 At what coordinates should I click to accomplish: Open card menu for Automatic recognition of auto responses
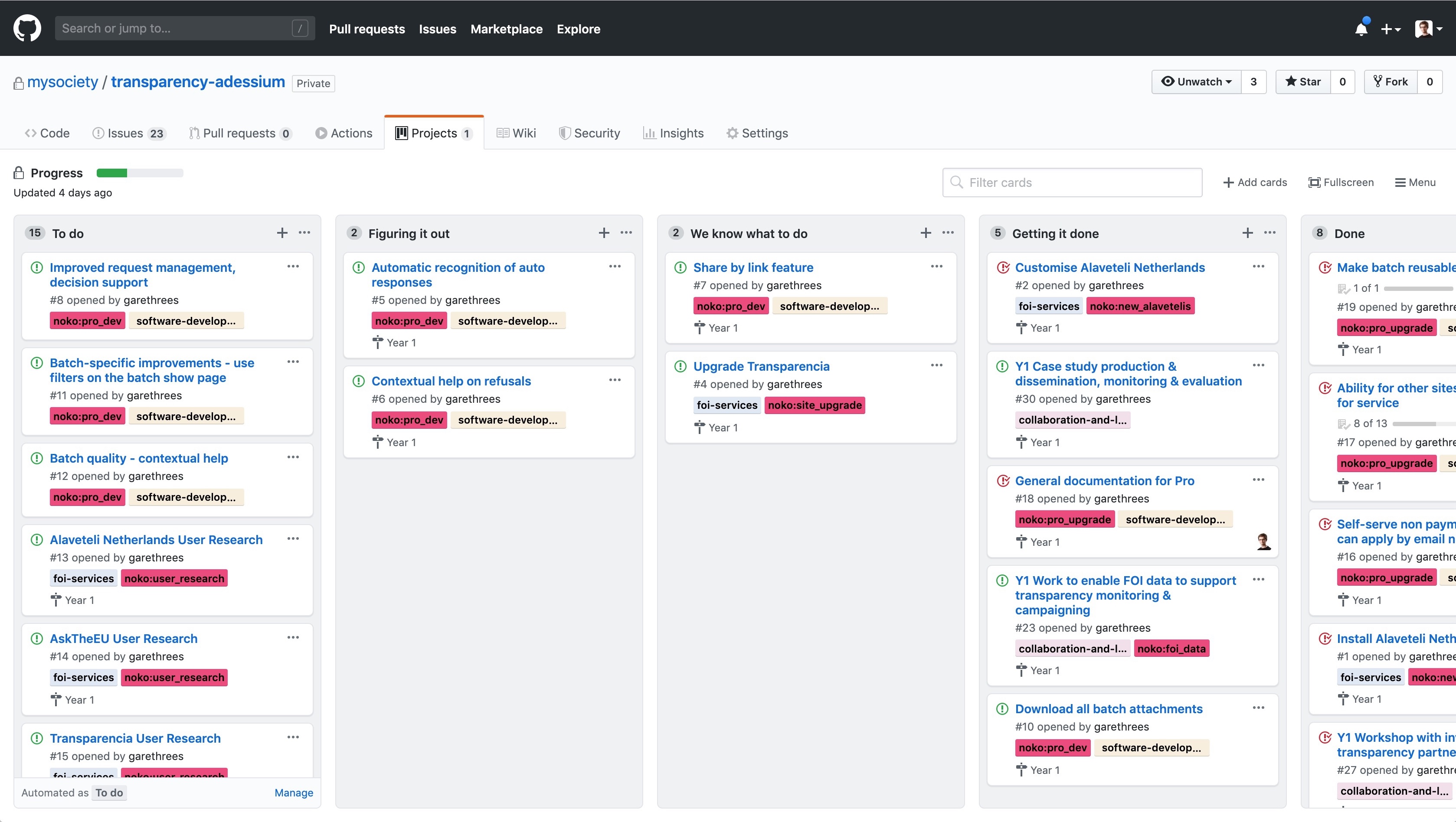(615, 267)
